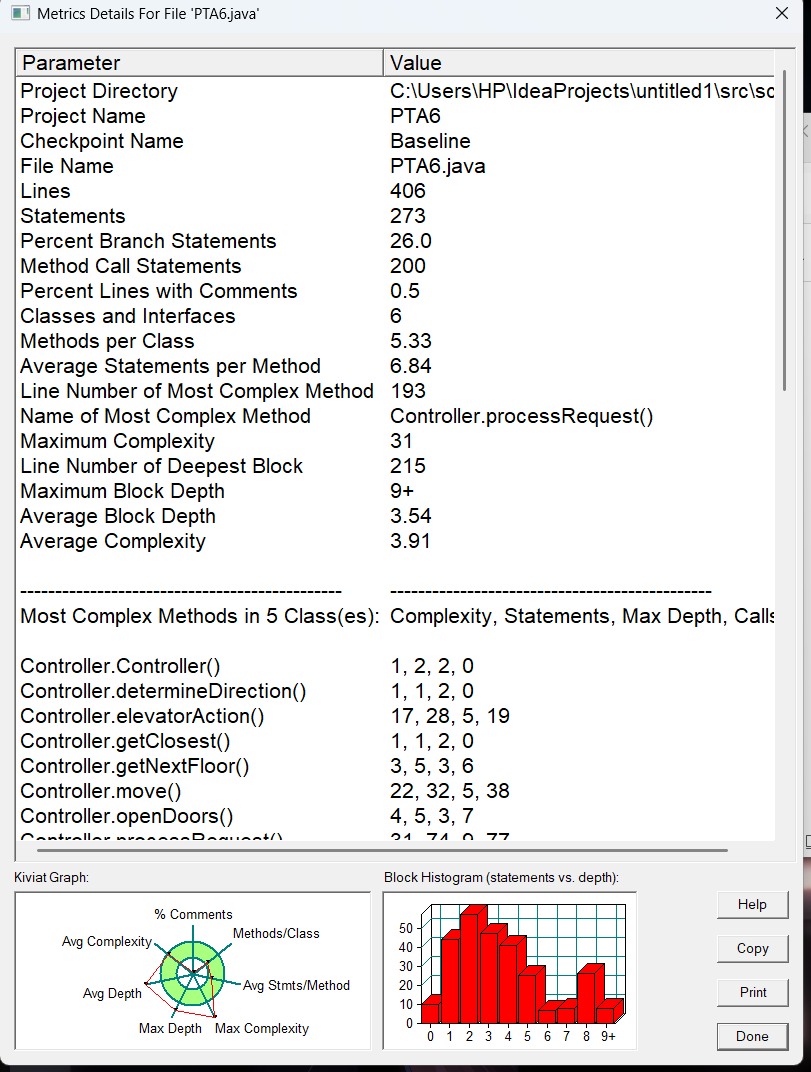Screen dimensions: 811x1072
Task: Click the Avg Depth axis label
Action: click(112, 993)
